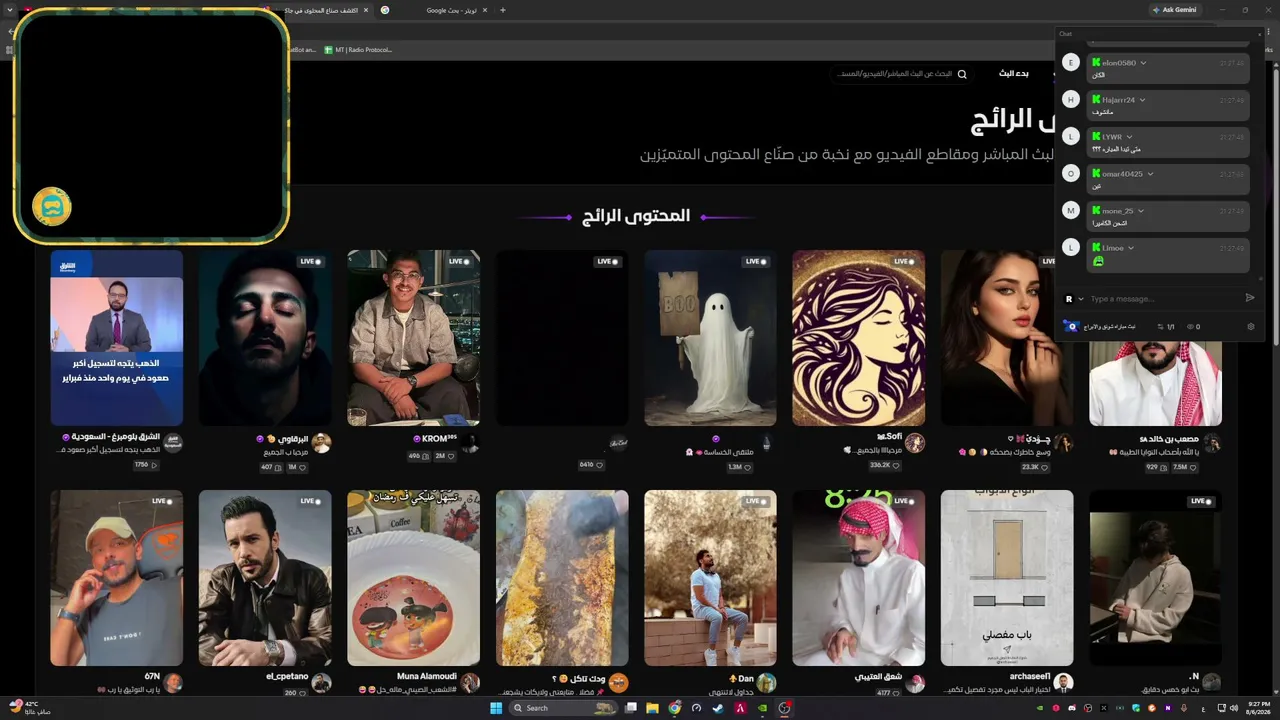The image size is (1280, 720).
Task: Open the مصعب بن خالد profile avatar
Action: coord(1212,443)
